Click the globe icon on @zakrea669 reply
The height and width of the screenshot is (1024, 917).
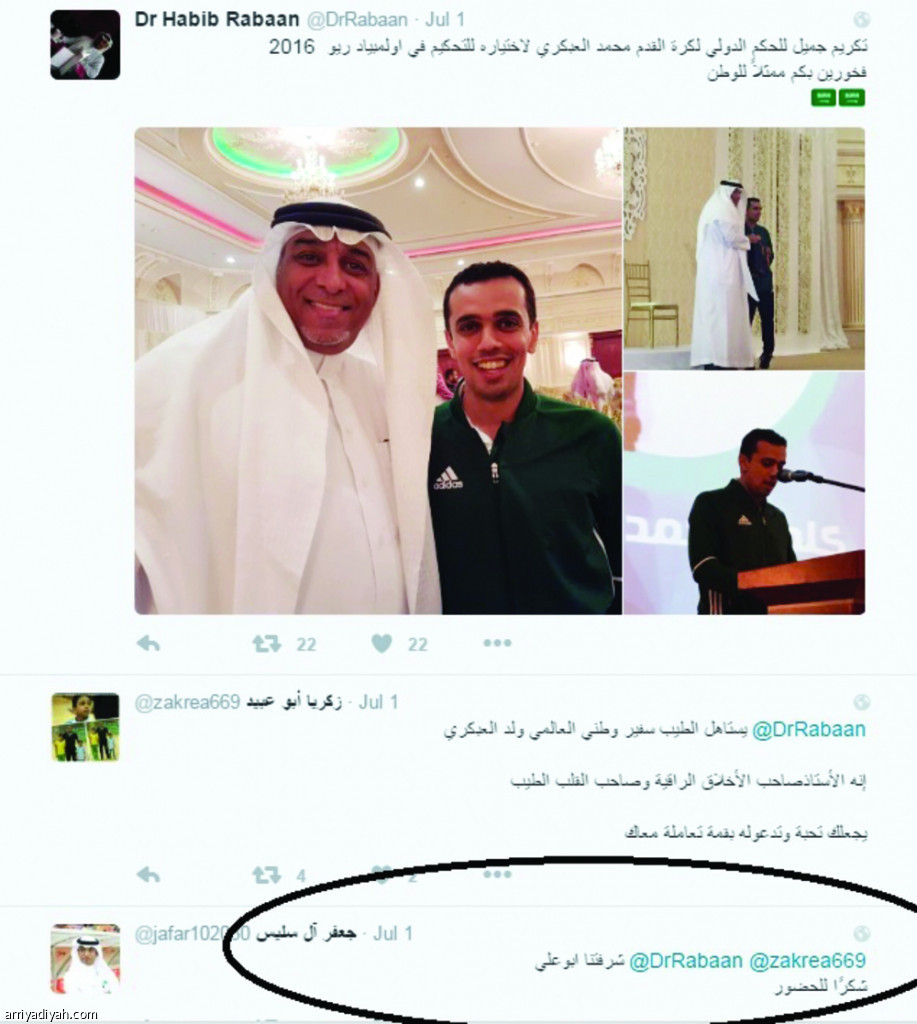pyautogui.click(x=861, y=702)
